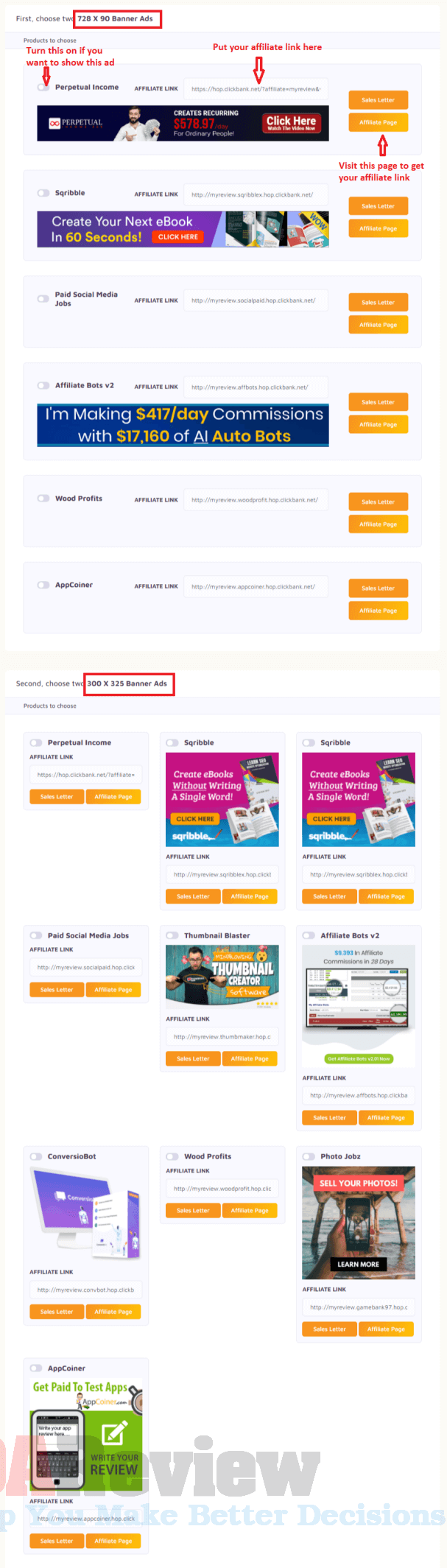Click the Sell Your Photos ad image
Screen dimensions: 447x1568
tap(359, 1223)
